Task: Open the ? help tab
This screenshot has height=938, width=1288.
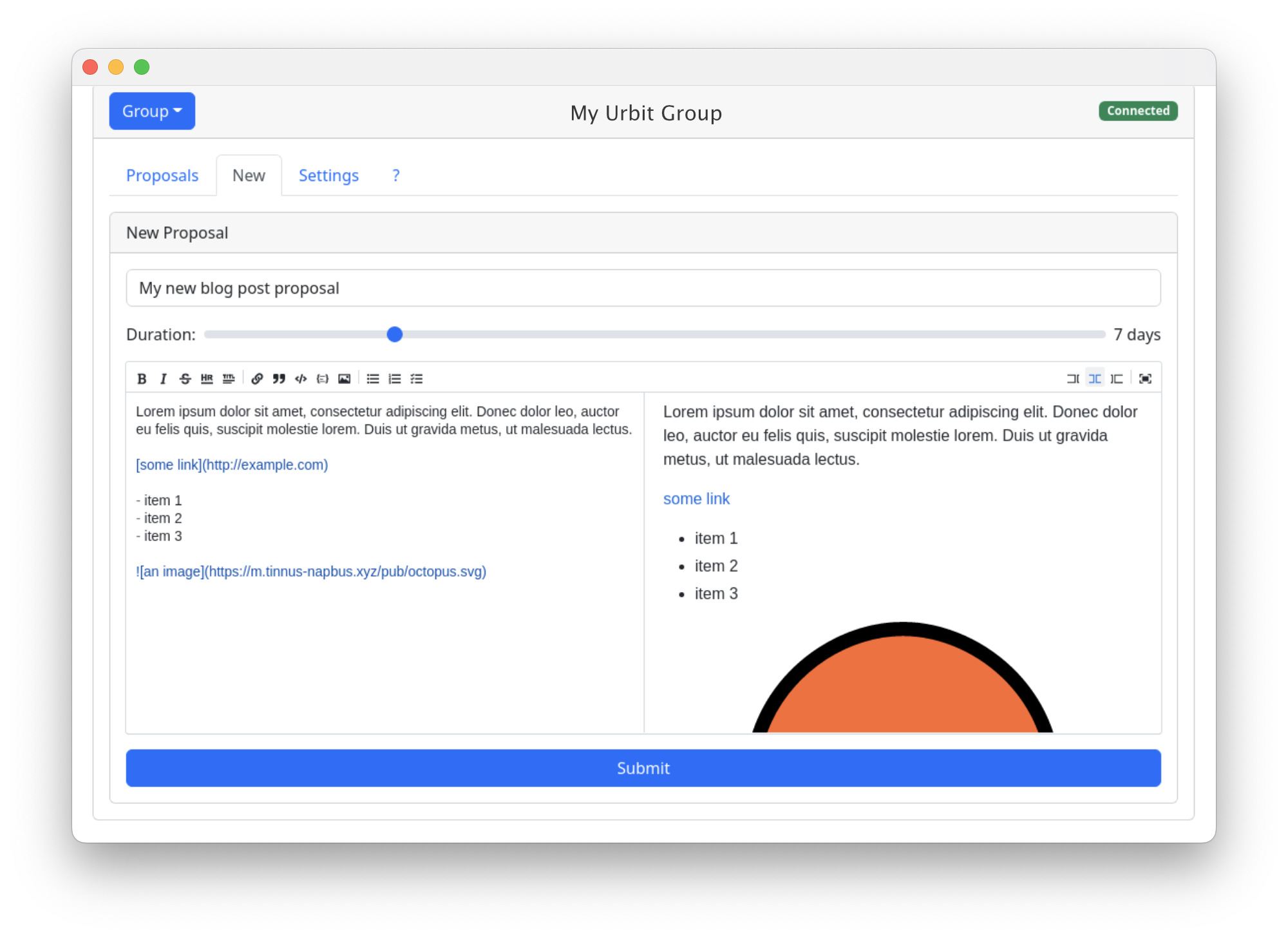Action: click(396, 175)
